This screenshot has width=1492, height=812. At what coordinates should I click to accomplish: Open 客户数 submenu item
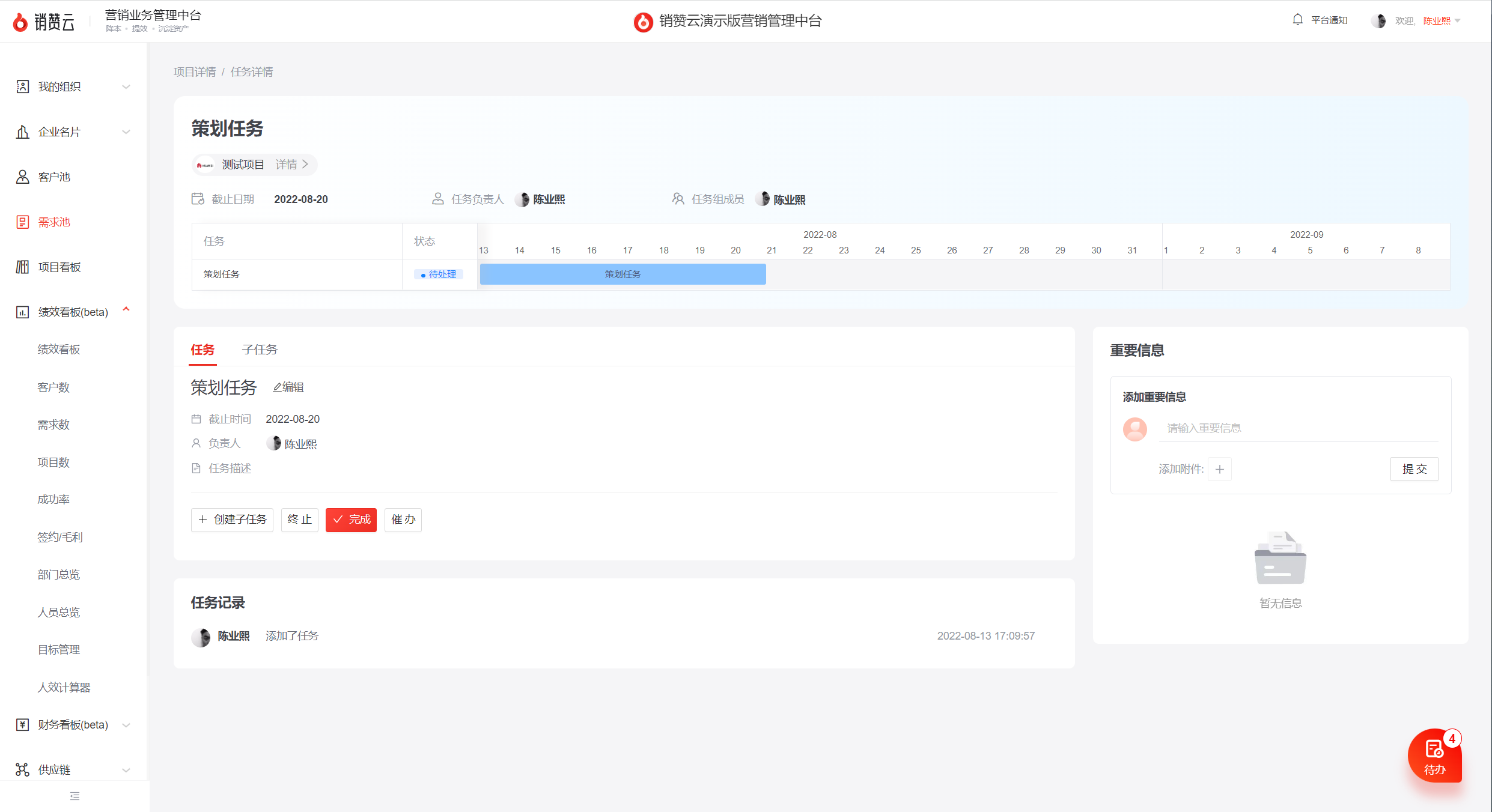point(53,387)
